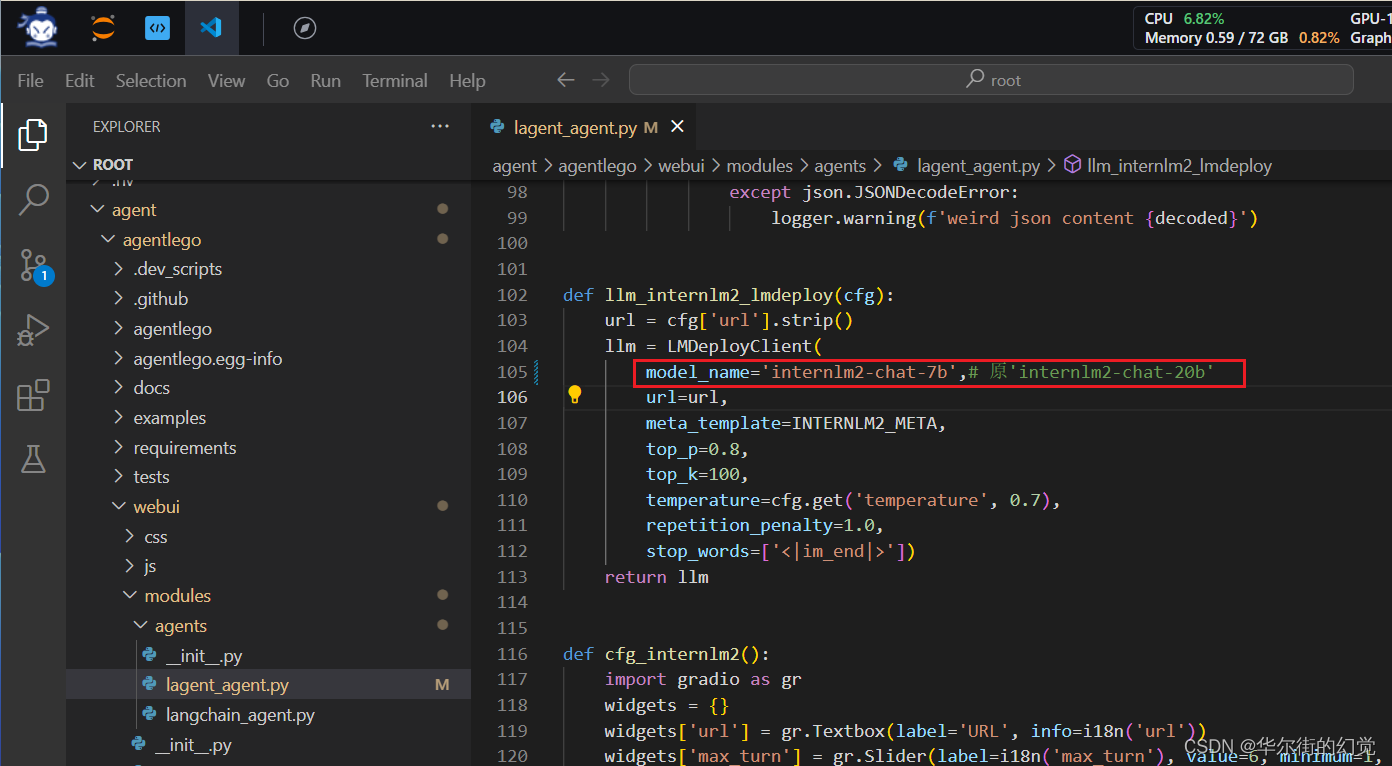Click 'def cfg_internlm2():' on line 116
1392x766 pixels.
point(666,654)
